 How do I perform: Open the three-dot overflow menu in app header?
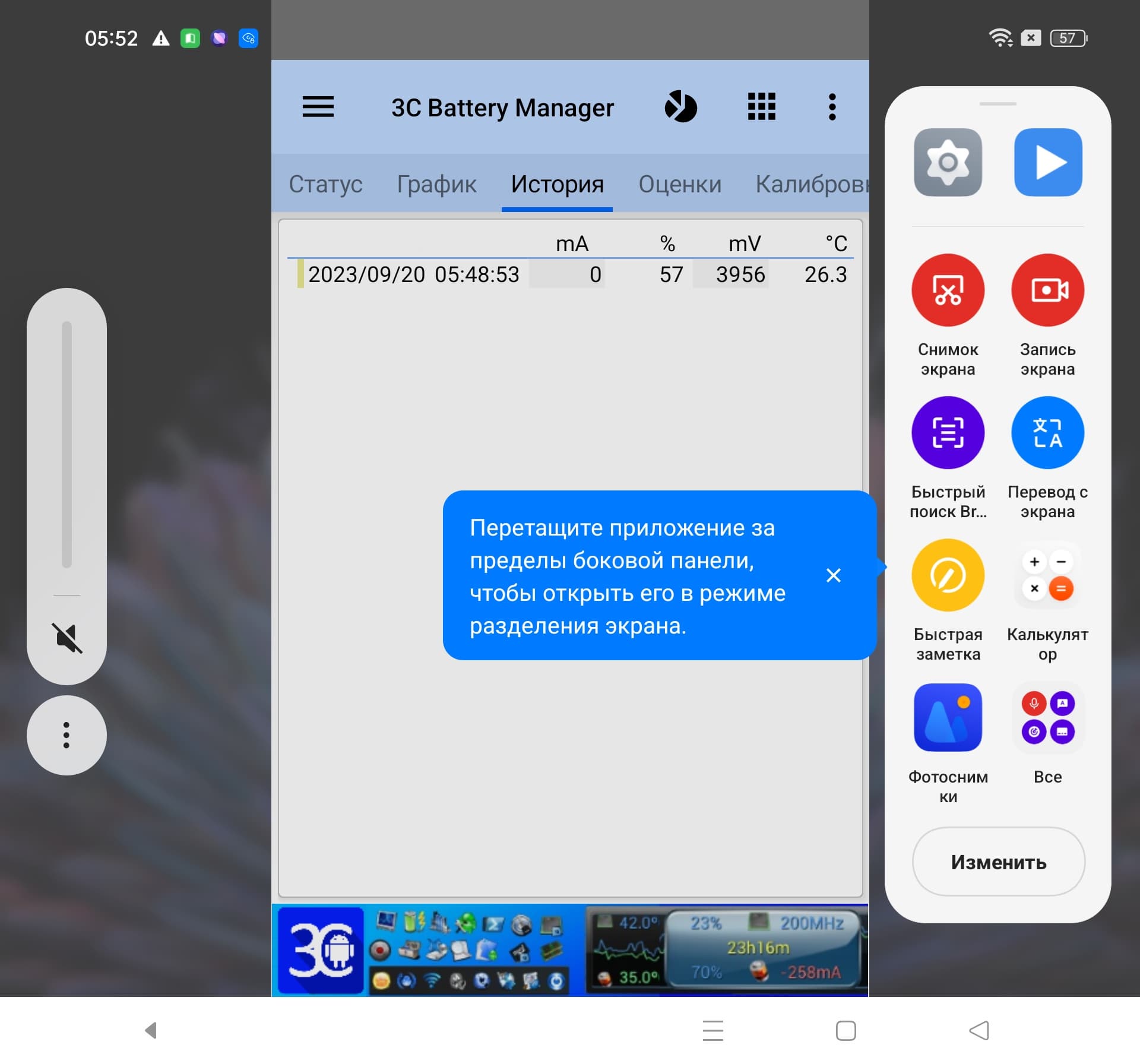tap(832, 107)
